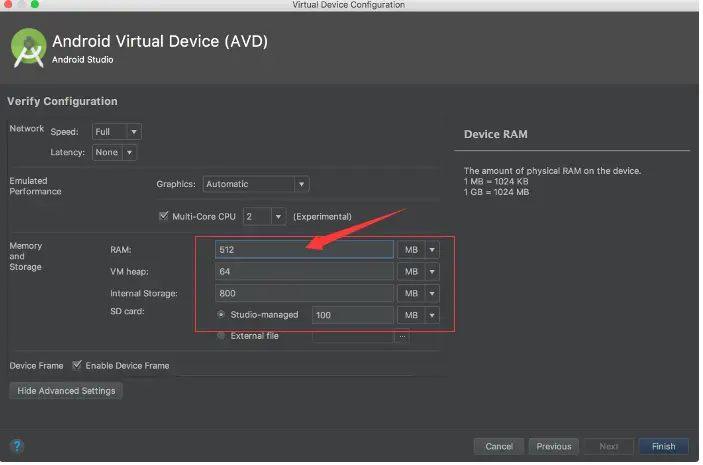Open the help question mark icon
703x465 pixels.
point(17,446)
